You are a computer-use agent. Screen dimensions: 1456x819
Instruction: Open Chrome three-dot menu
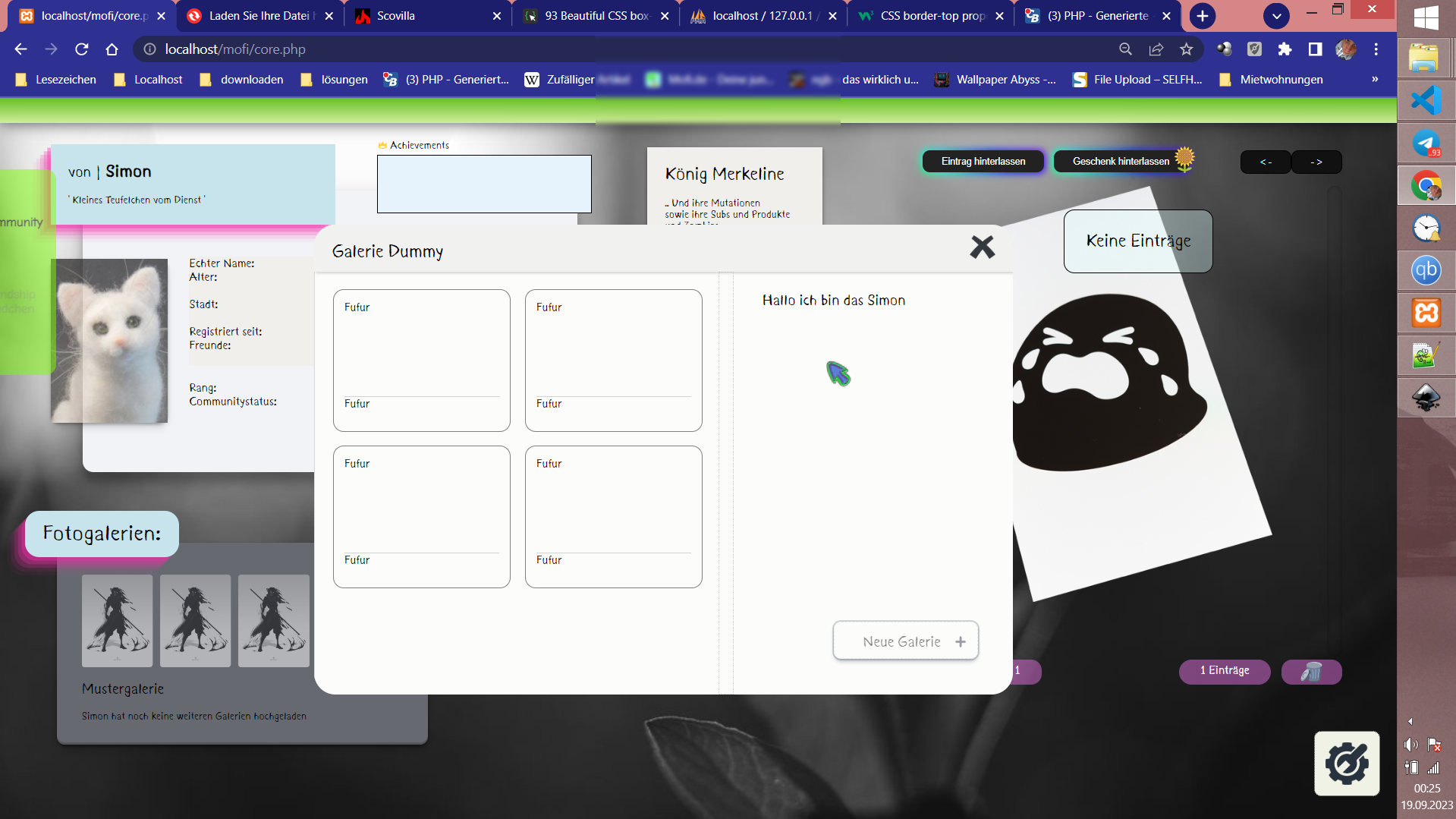pyautogui.click(x=1376, y=49)
